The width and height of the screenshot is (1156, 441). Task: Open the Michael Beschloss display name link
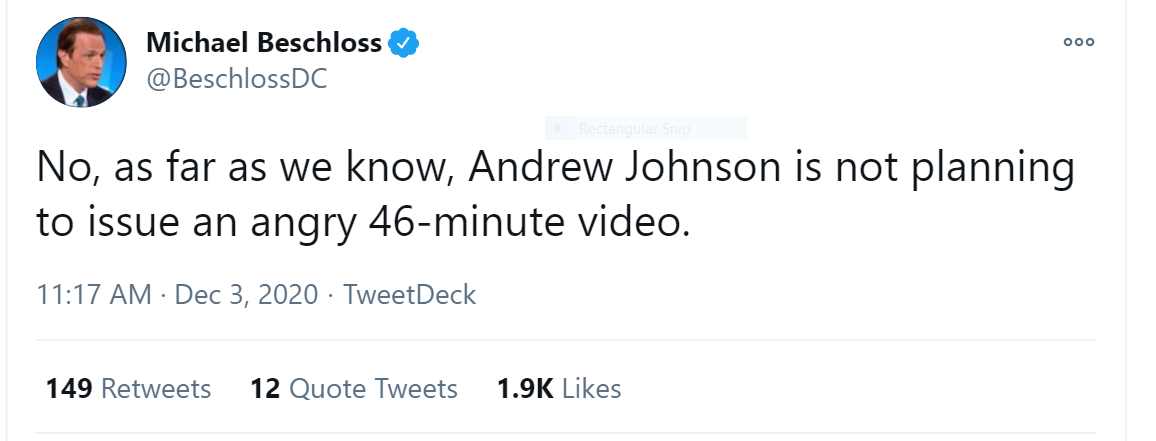(x=264, y=43)
